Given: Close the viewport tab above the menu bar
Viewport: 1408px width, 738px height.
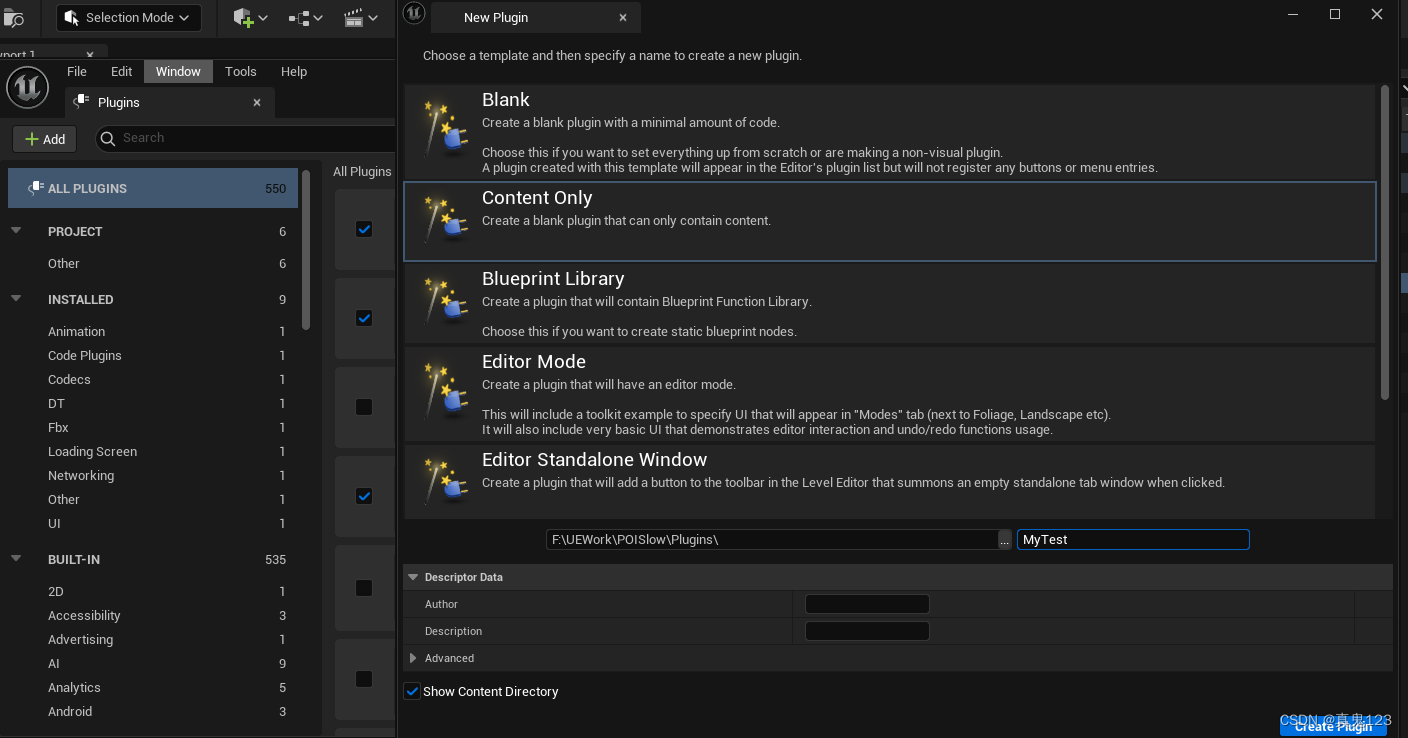Looking at the screenshot, I should (90, 54).
